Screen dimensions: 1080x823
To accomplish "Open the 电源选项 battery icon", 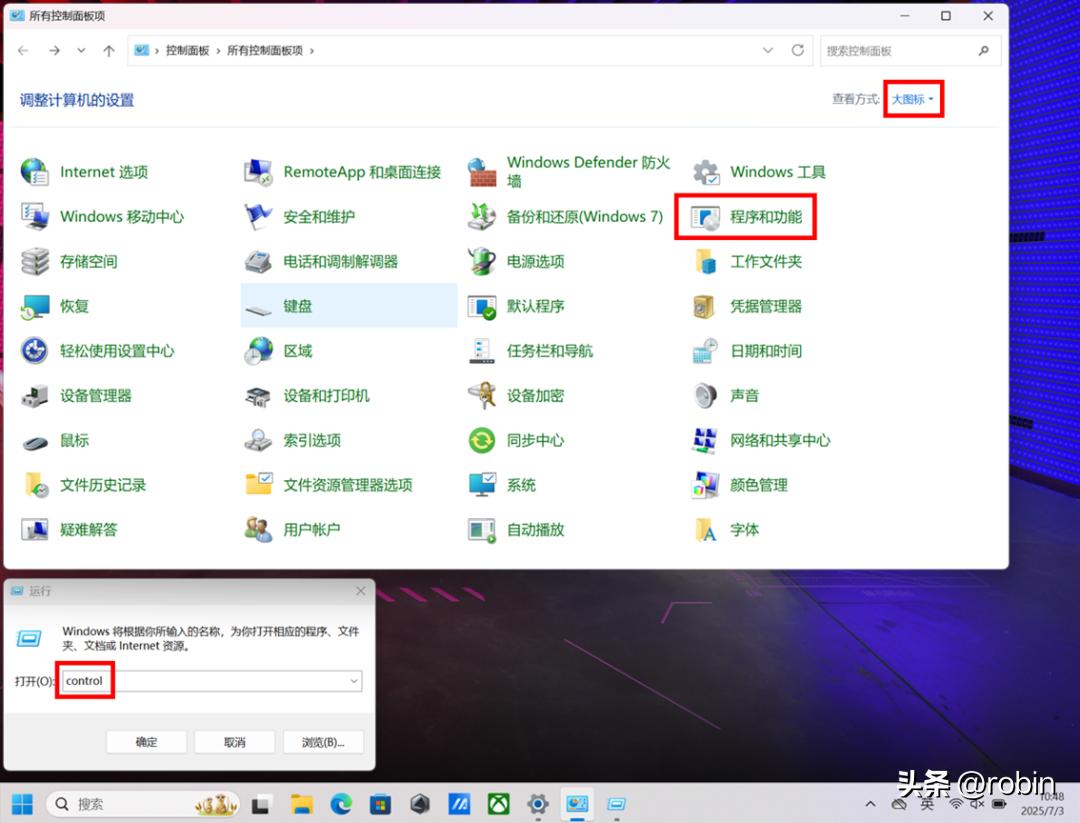I will coord(482,261).
